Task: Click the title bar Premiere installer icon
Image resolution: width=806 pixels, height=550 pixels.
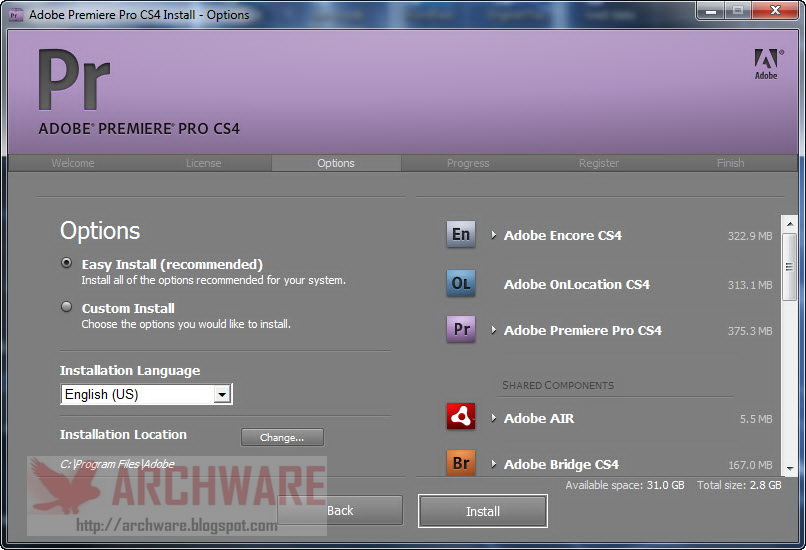Action: [x=15, y=15]
